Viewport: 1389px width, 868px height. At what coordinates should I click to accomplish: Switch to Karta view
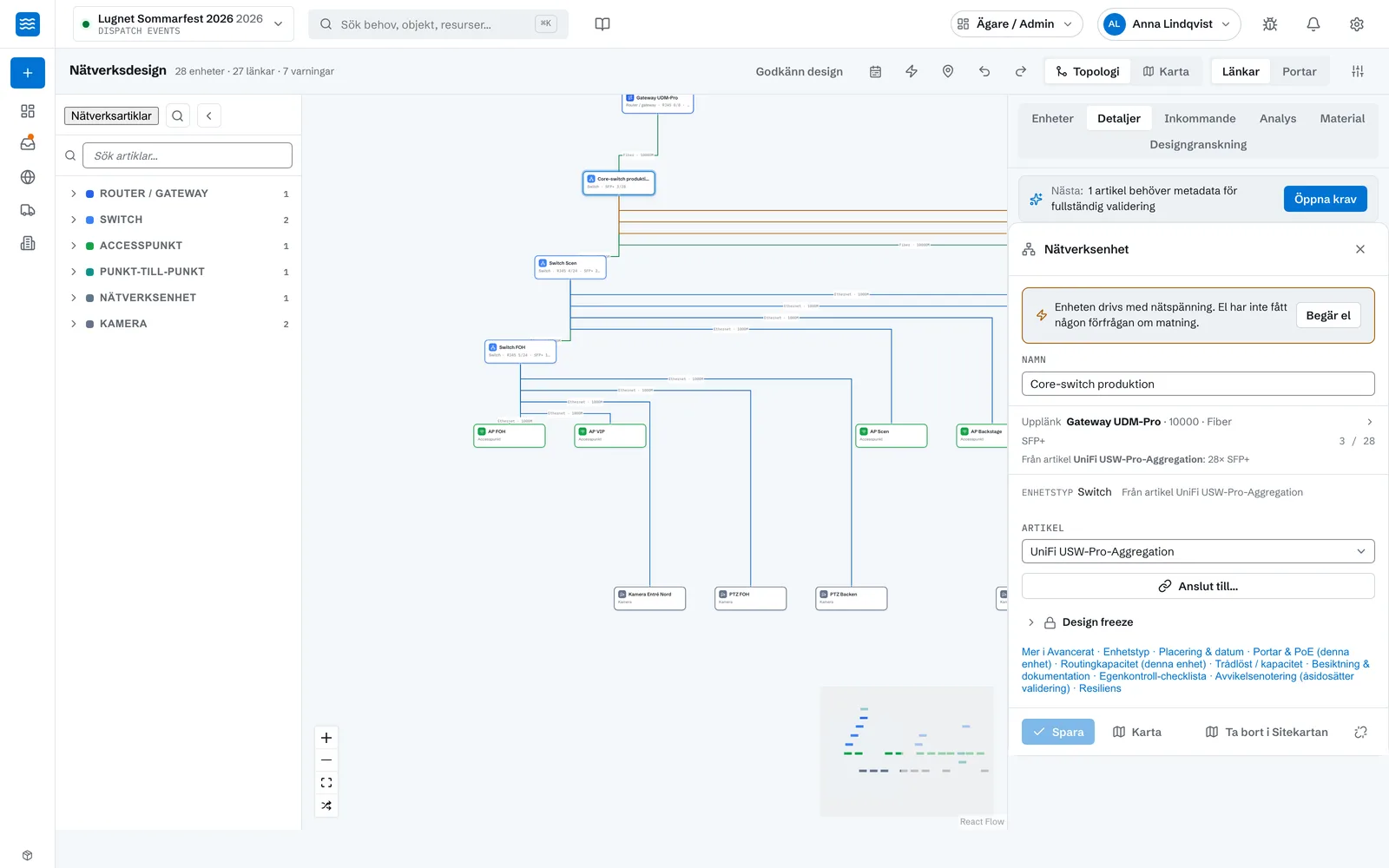tap(1166, 71)
